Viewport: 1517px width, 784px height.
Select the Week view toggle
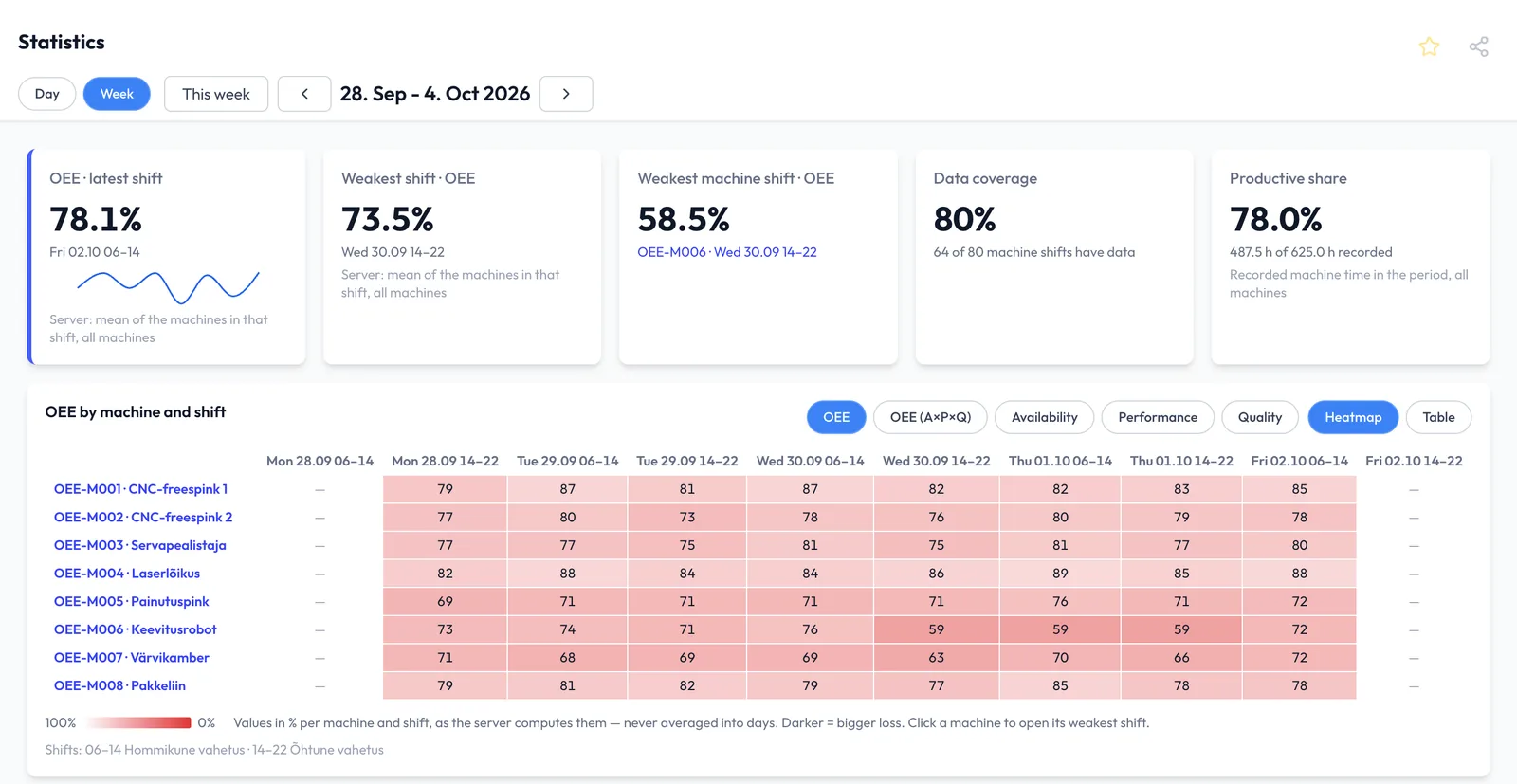point(117,94)
